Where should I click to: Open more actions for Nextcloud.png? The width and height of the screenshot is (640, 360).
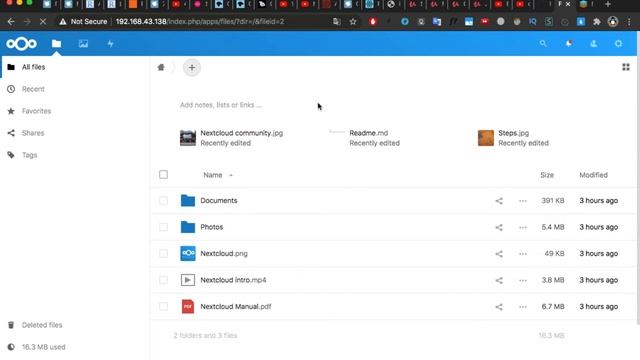[523, 254]
